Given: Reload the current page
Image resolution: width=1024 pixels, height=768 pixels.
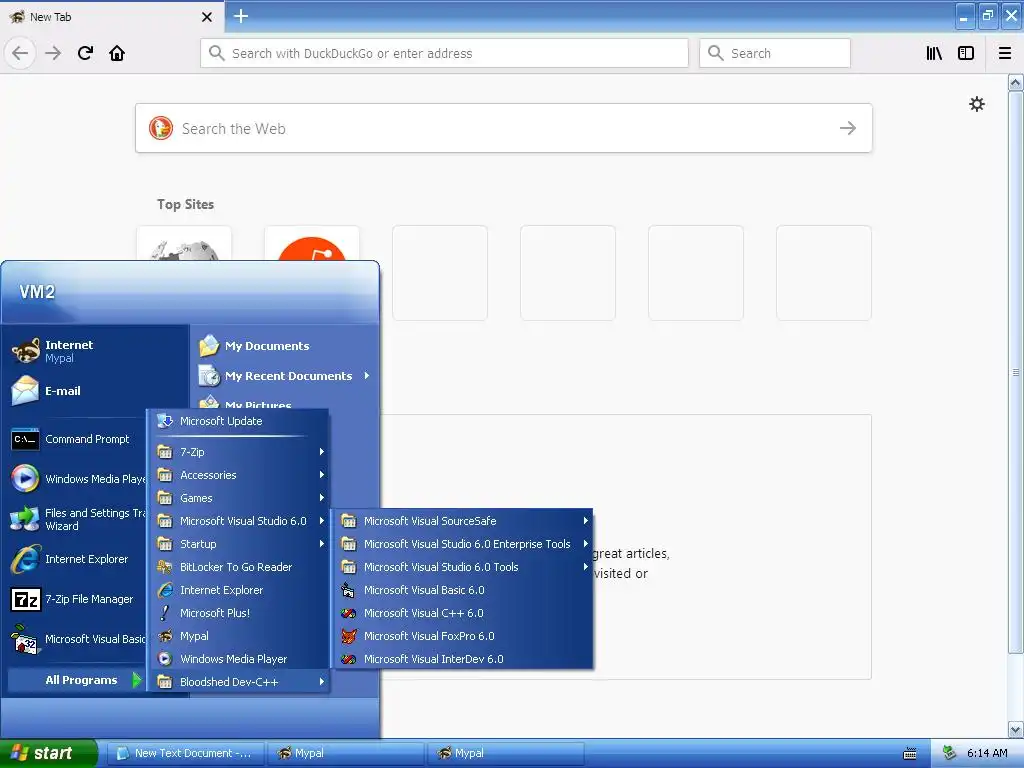Looking at the screenshot, I should pyautogui.click(x=85, y=53).
